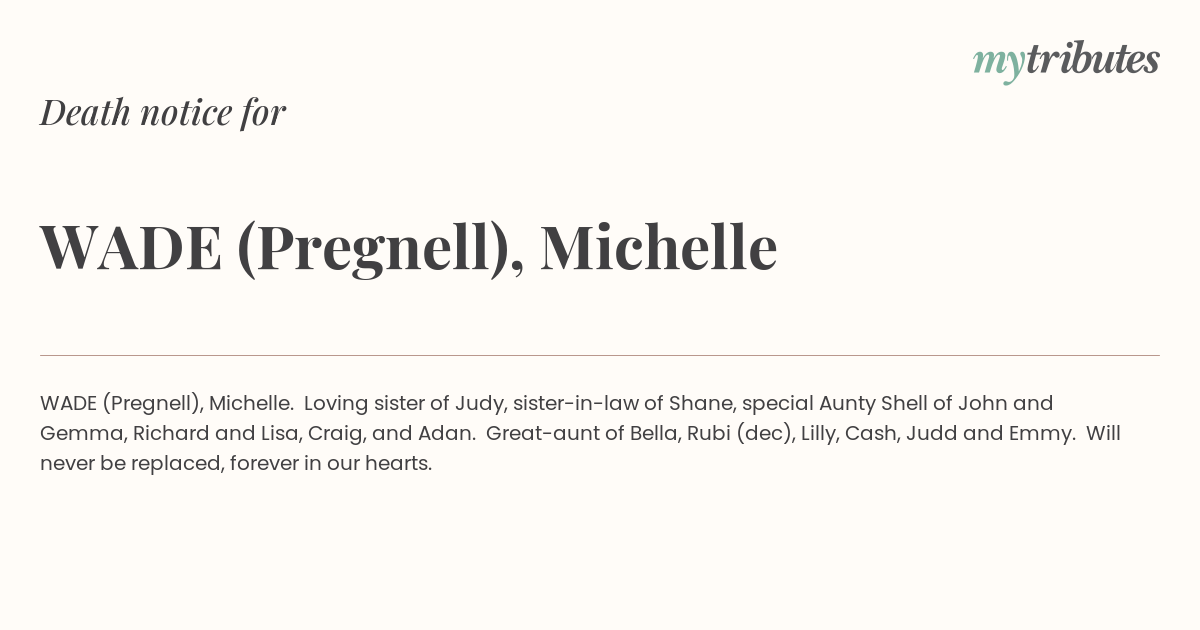Click "Michelle" in the large title

(x=659, y=247)
